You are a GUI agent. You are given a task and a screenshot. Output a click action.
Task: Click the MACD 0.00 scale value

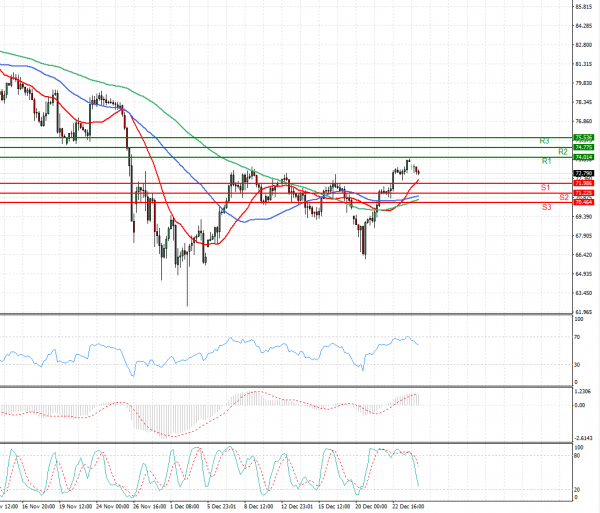[580, 405]
